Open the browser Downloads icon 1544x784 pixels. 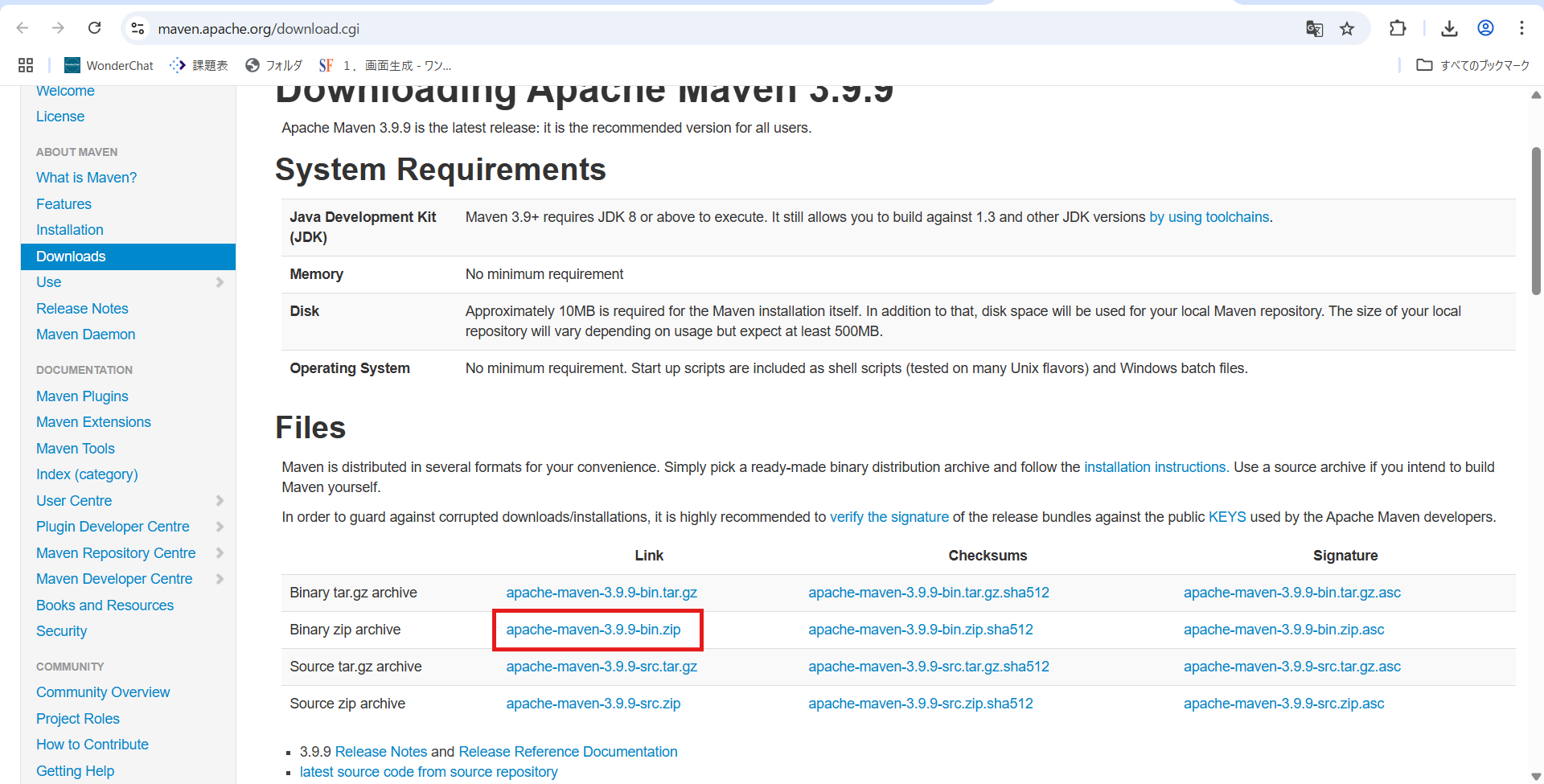1449,28
